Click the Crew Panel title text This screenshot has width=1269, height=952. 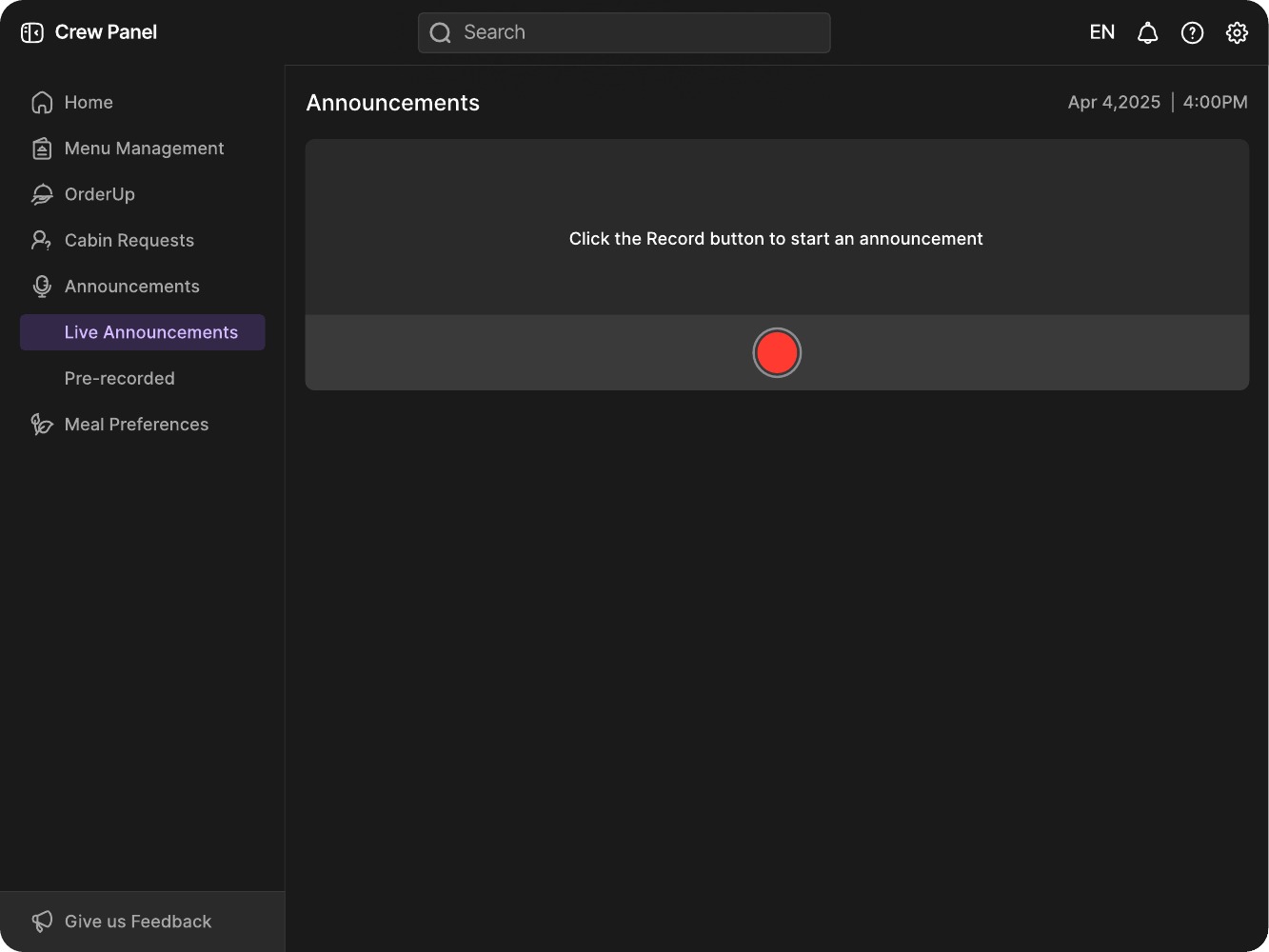tap(107, 32)
